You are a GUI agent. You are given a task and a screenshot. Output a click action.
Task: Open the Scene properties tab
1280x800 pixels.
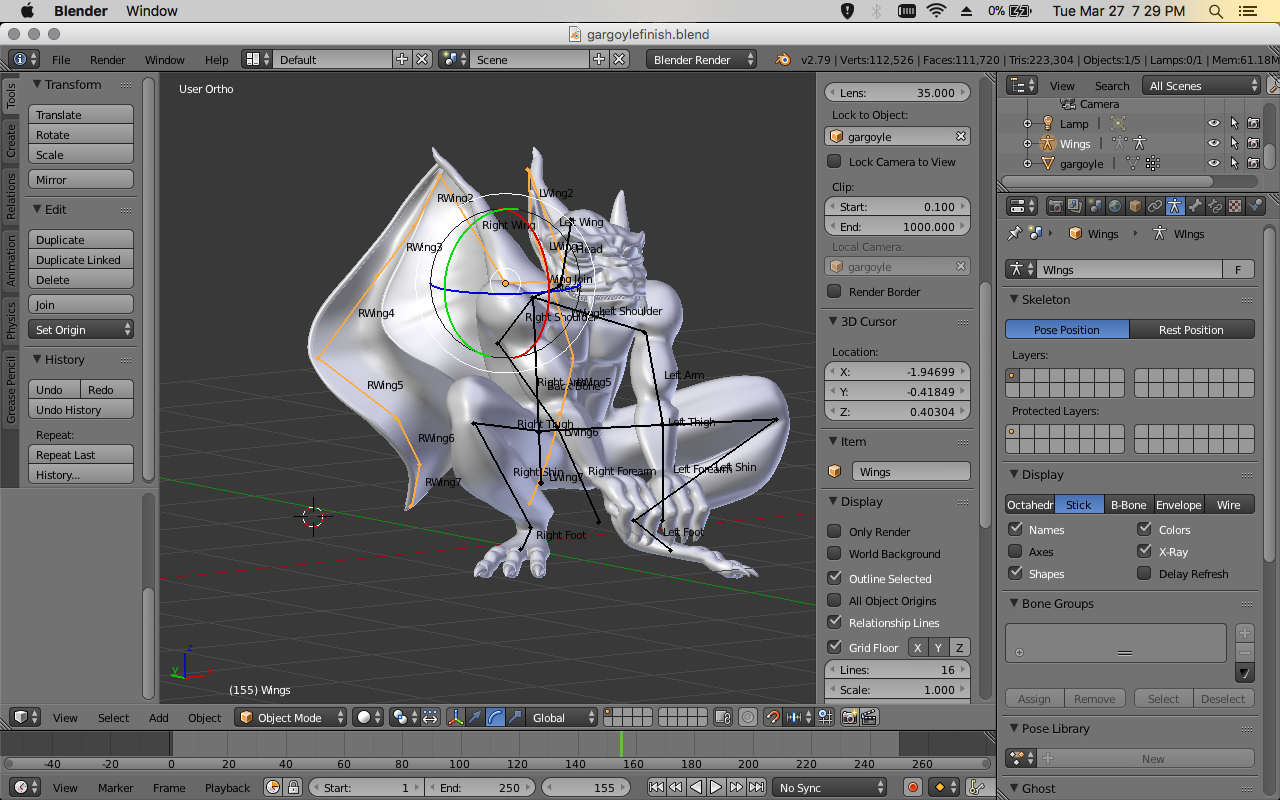pyautogui.click(x=1095, y=206)
